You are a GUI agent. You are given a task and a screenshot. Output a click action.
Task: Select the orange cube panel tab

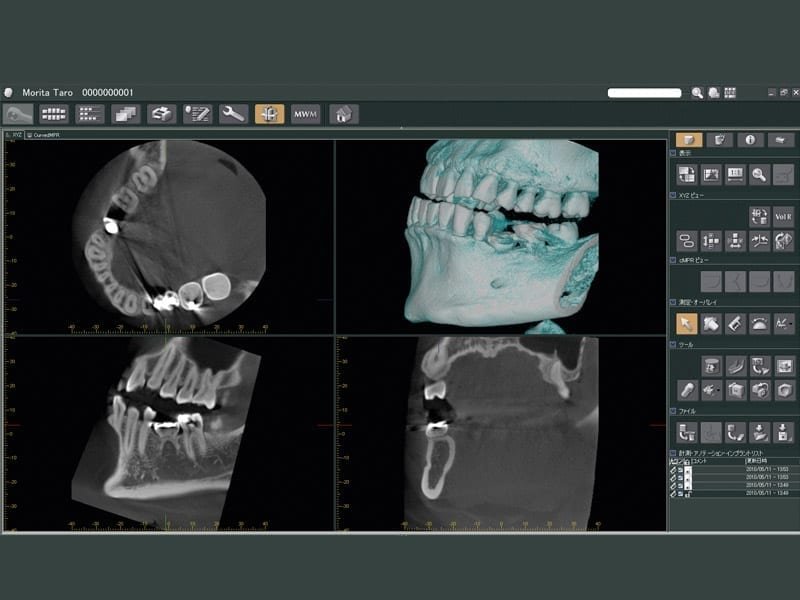(689, 140)
